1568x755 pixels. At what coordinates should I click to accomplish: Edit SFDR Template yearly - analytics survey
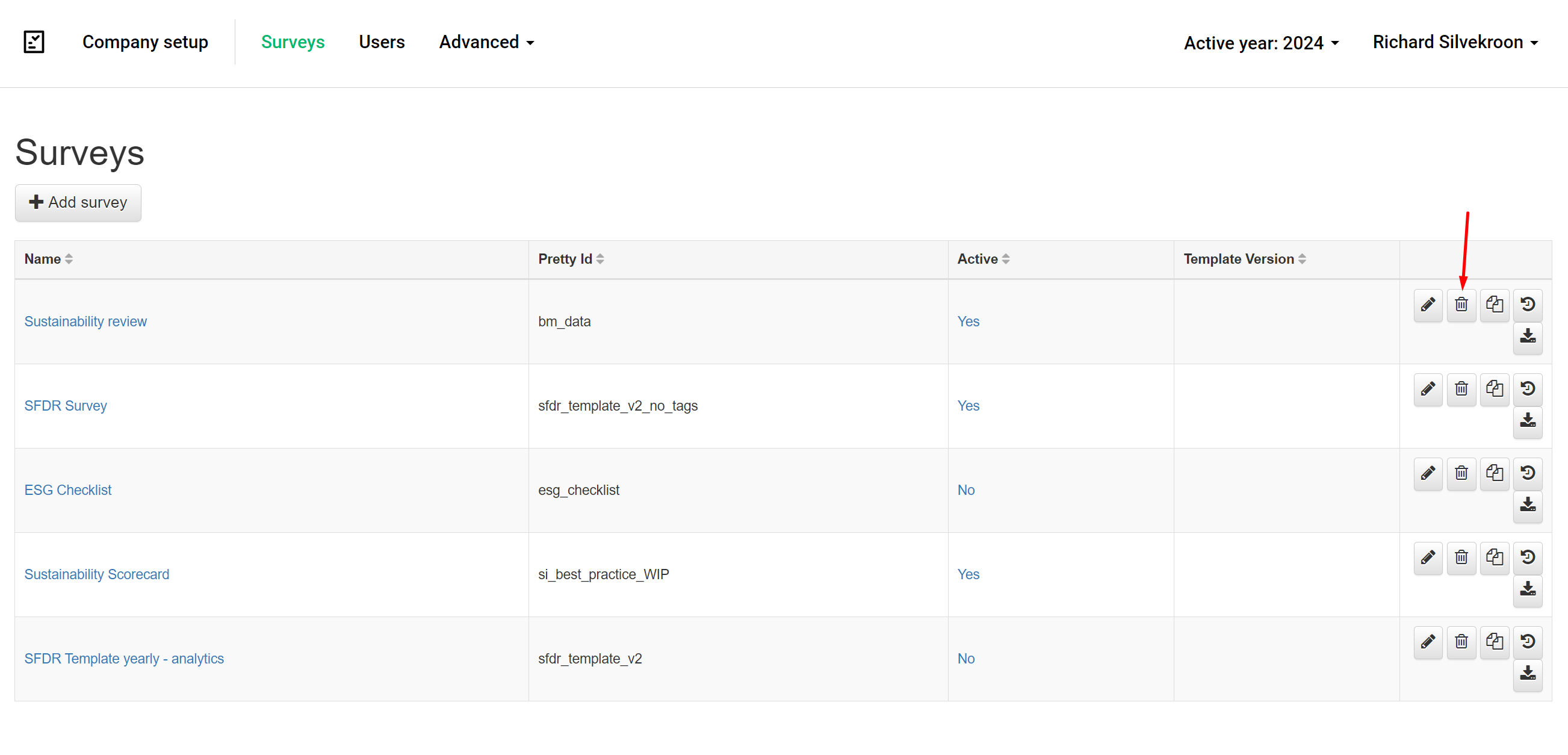(x=1428, y=642)
